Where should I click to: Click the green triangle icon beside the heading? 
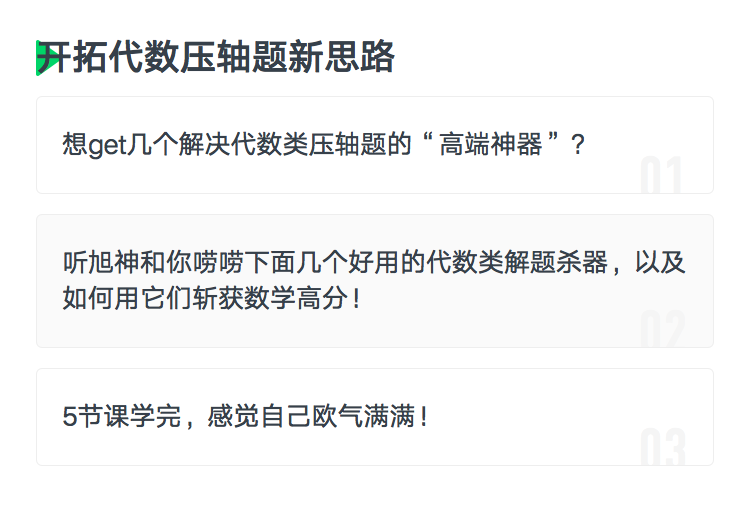[x=47, y=58]
